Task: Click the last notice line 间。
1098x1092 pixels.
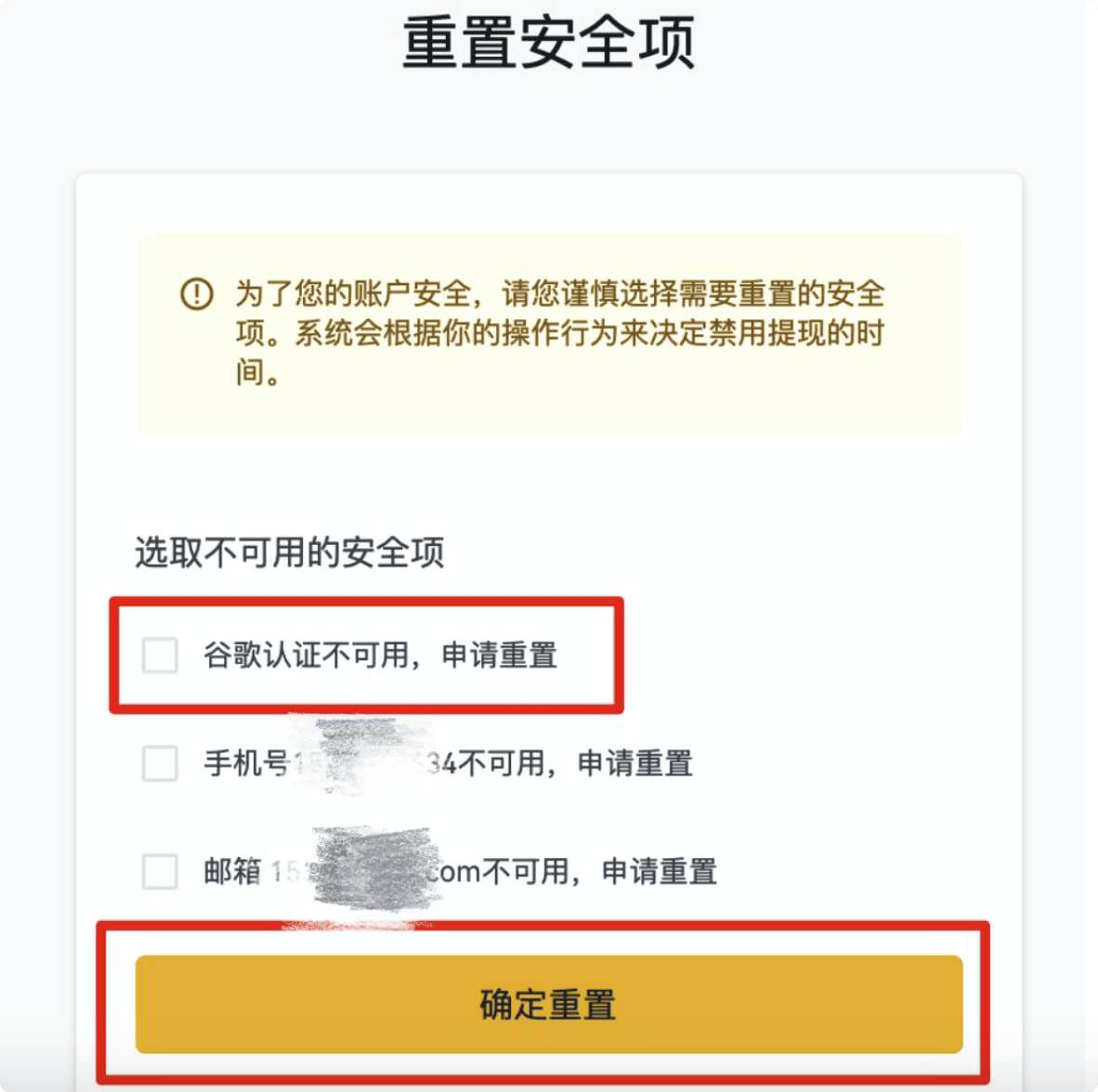Action: [258, 372]
